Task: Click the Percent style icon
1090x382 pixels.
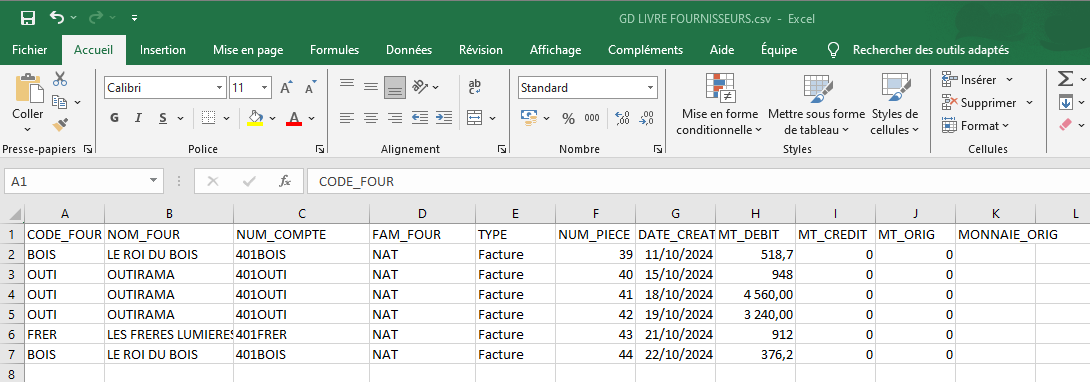Action: click(569, 118)
